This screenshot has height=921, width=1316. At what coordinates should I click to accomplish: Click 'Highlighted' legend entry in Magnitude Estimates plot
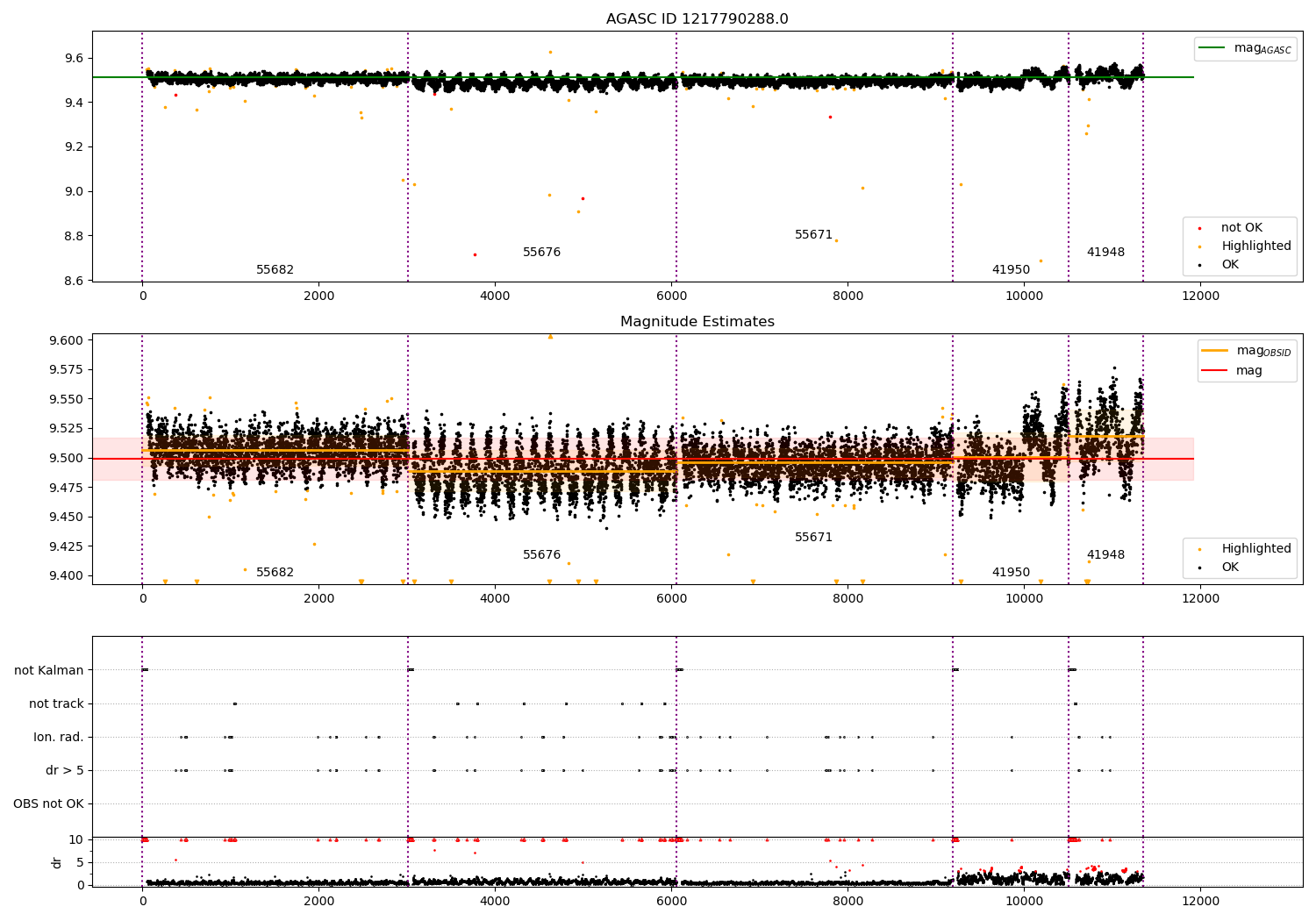[1244, 549]
